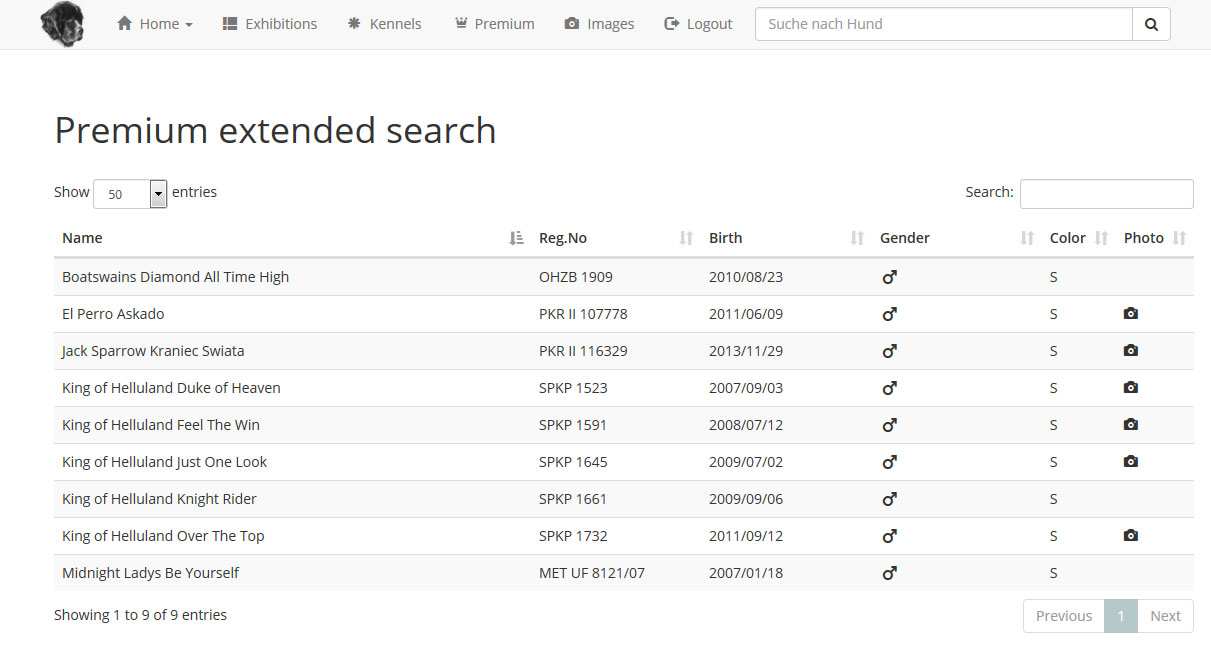
Task: Open photo of El Perro Askado
Action: [1131, 314]
